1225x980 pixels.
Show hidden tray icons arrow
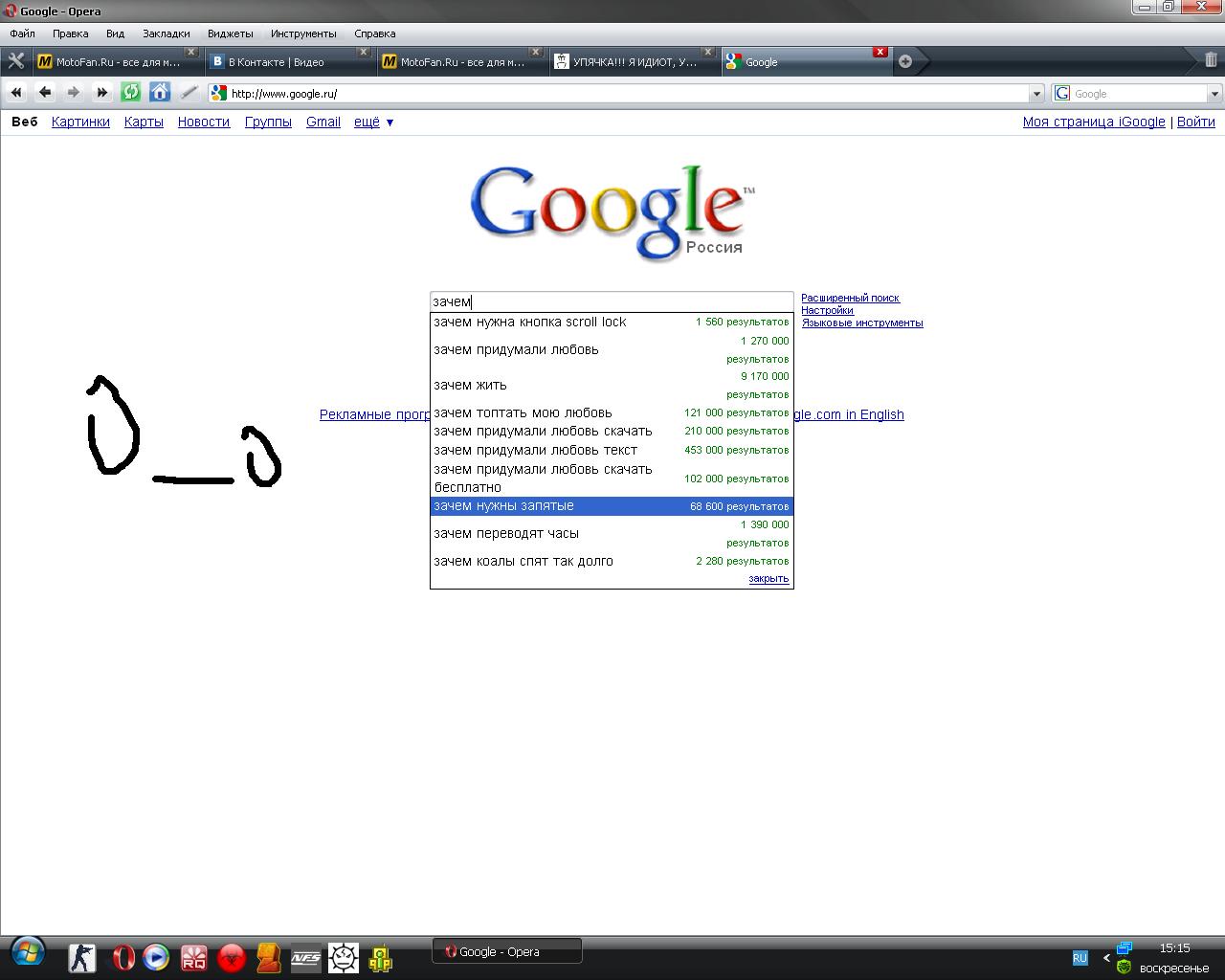click(x=1106, y=957)
